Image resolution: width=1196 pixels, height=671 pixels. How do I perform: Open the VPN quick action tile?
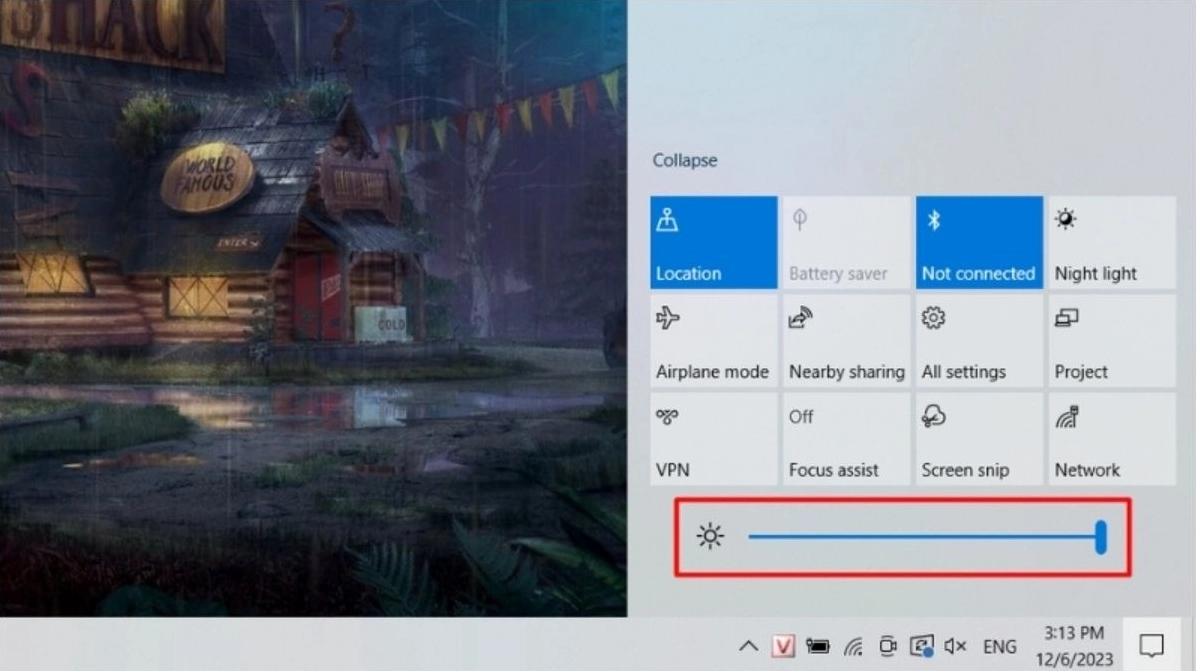click(713, 439)
